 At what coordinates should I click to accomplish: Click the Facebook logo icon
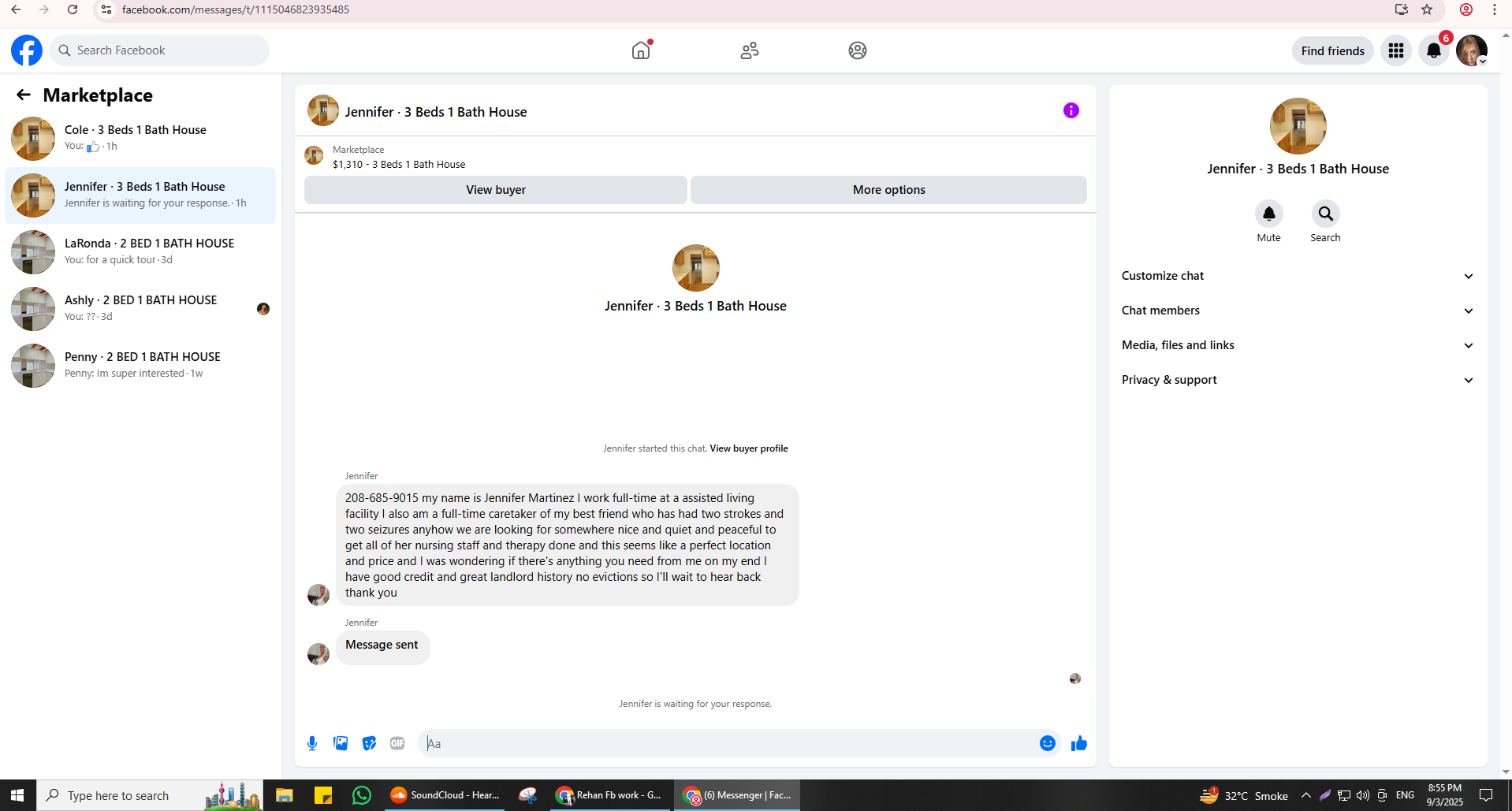click(x=27, y=50)
